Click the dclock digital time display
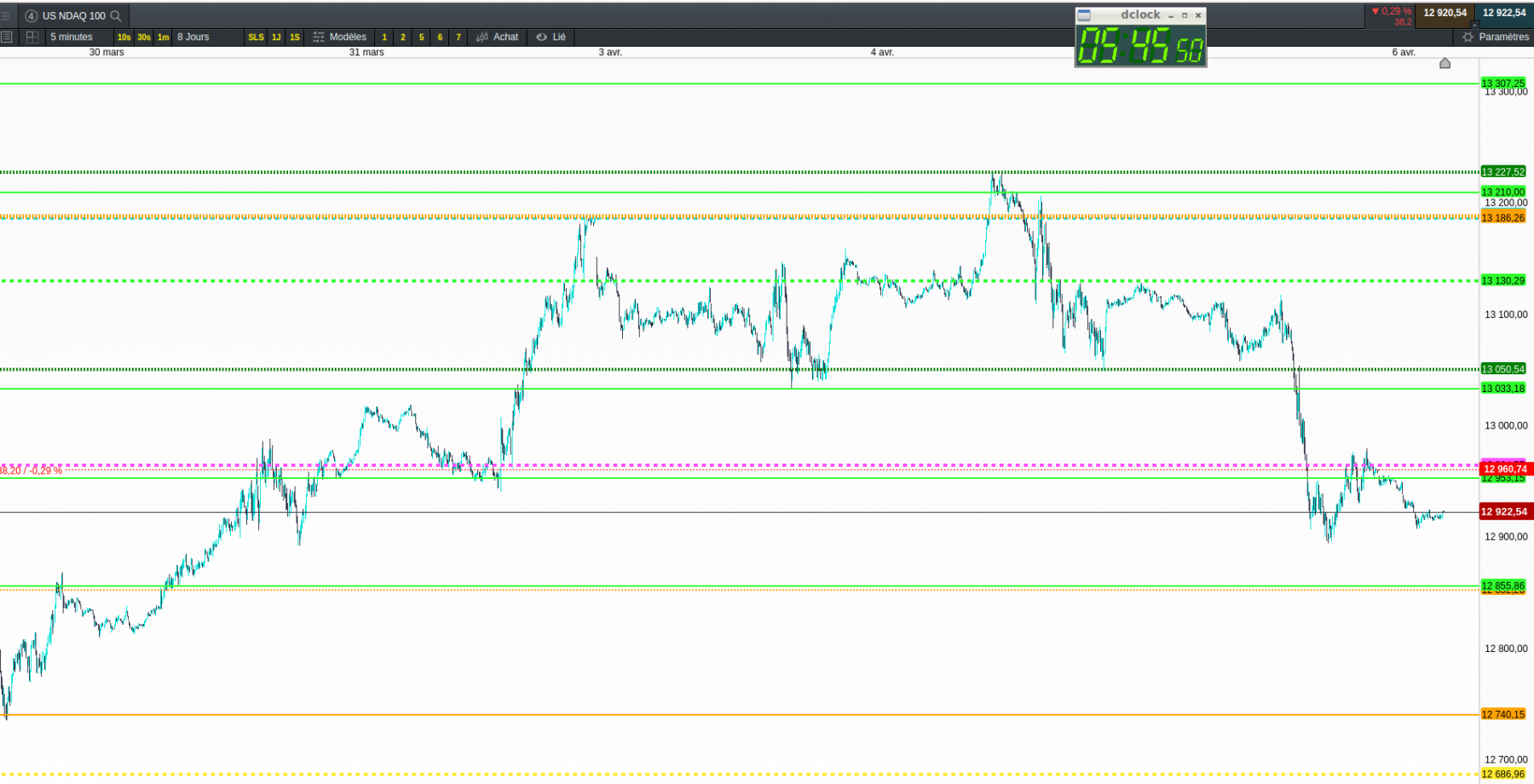 [1141, 44]
